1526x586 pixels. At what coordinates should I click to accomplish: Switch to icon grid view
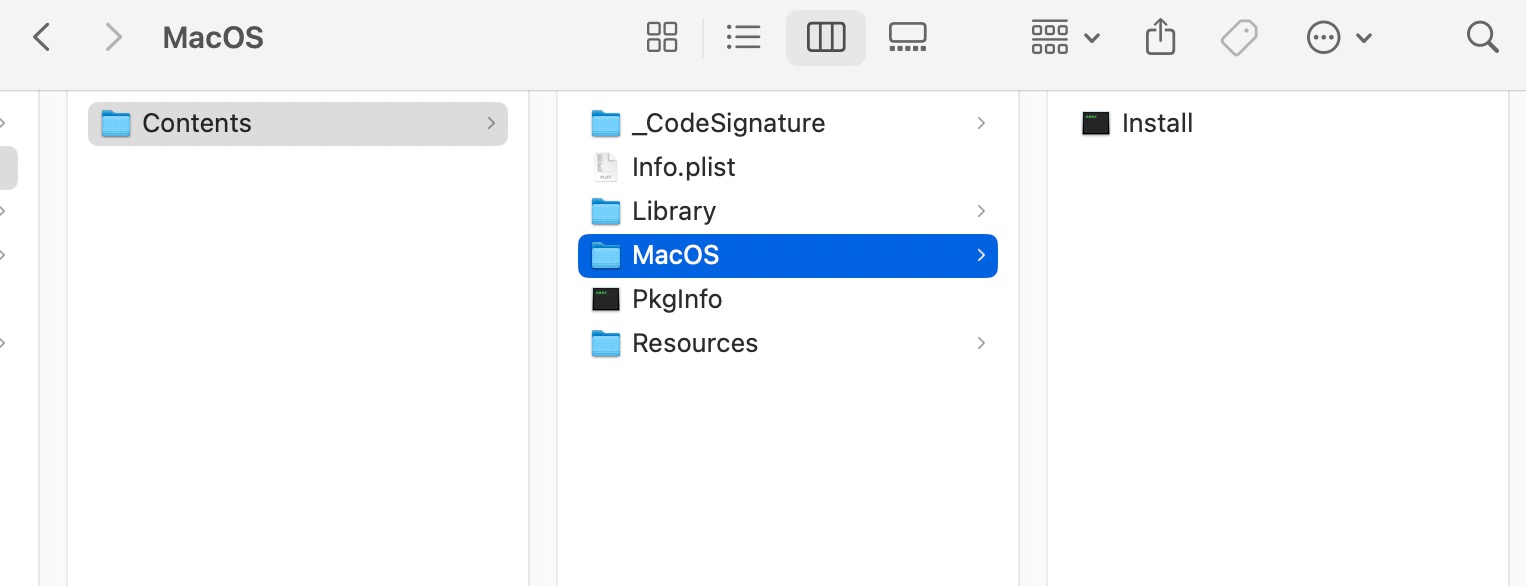662,38
